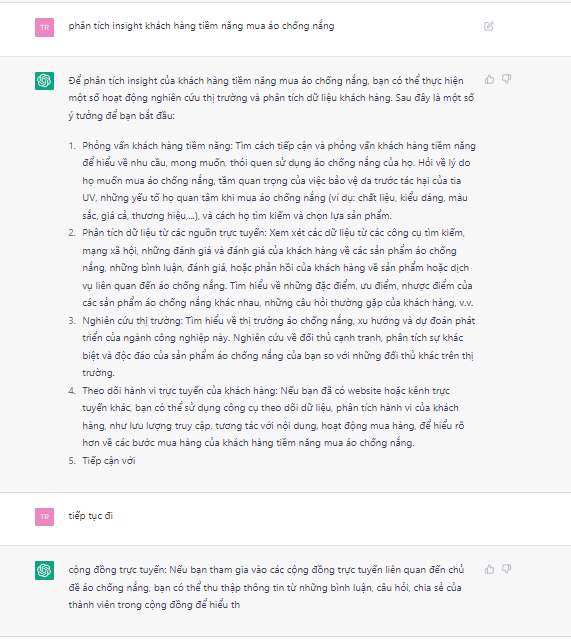The height and width of the screenshot is (640, 571).
Task: Like the reply starting with "cộng đồng trực tuyến"
Action: [x=489, y=569]
